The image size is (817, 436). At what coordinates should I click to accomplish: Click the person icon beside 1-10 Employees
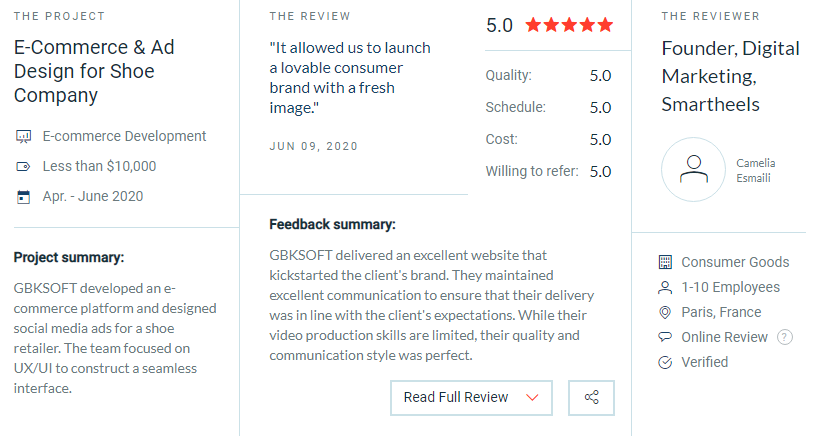[665, 287]
